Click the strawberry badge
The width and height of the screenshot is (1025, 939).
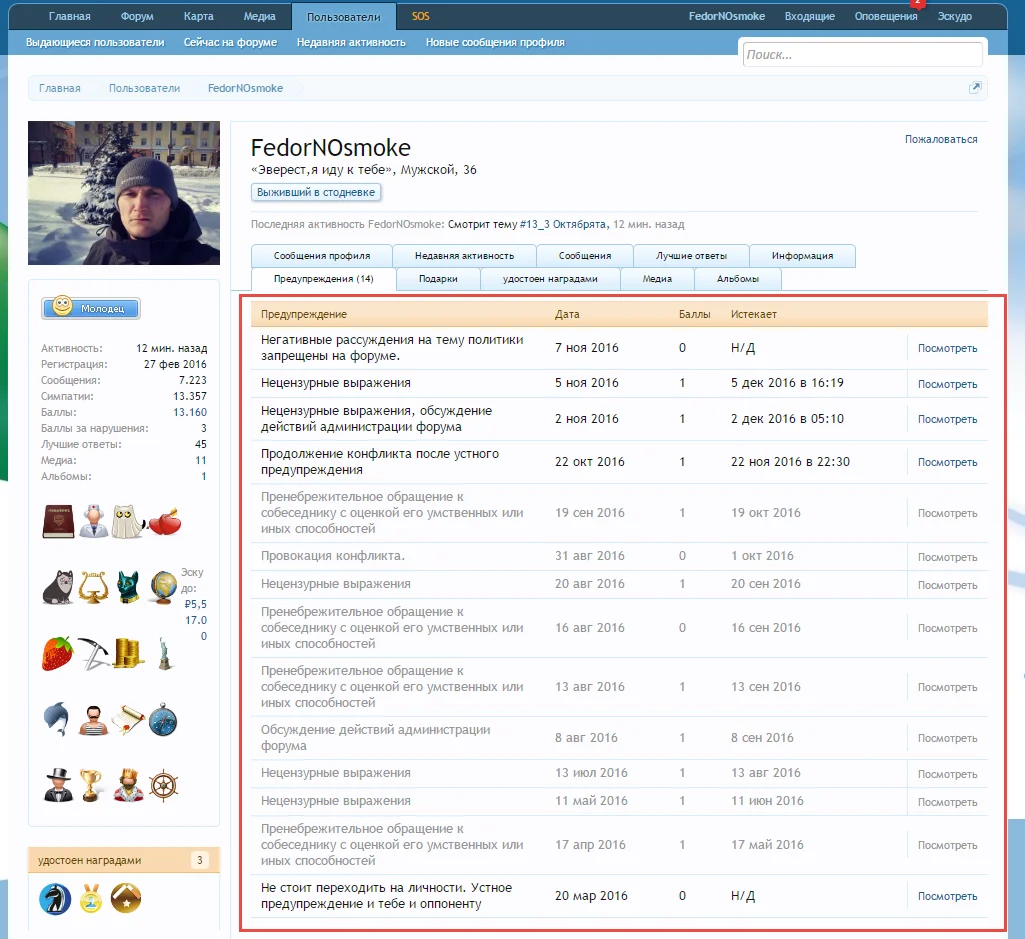pos(58,653)
